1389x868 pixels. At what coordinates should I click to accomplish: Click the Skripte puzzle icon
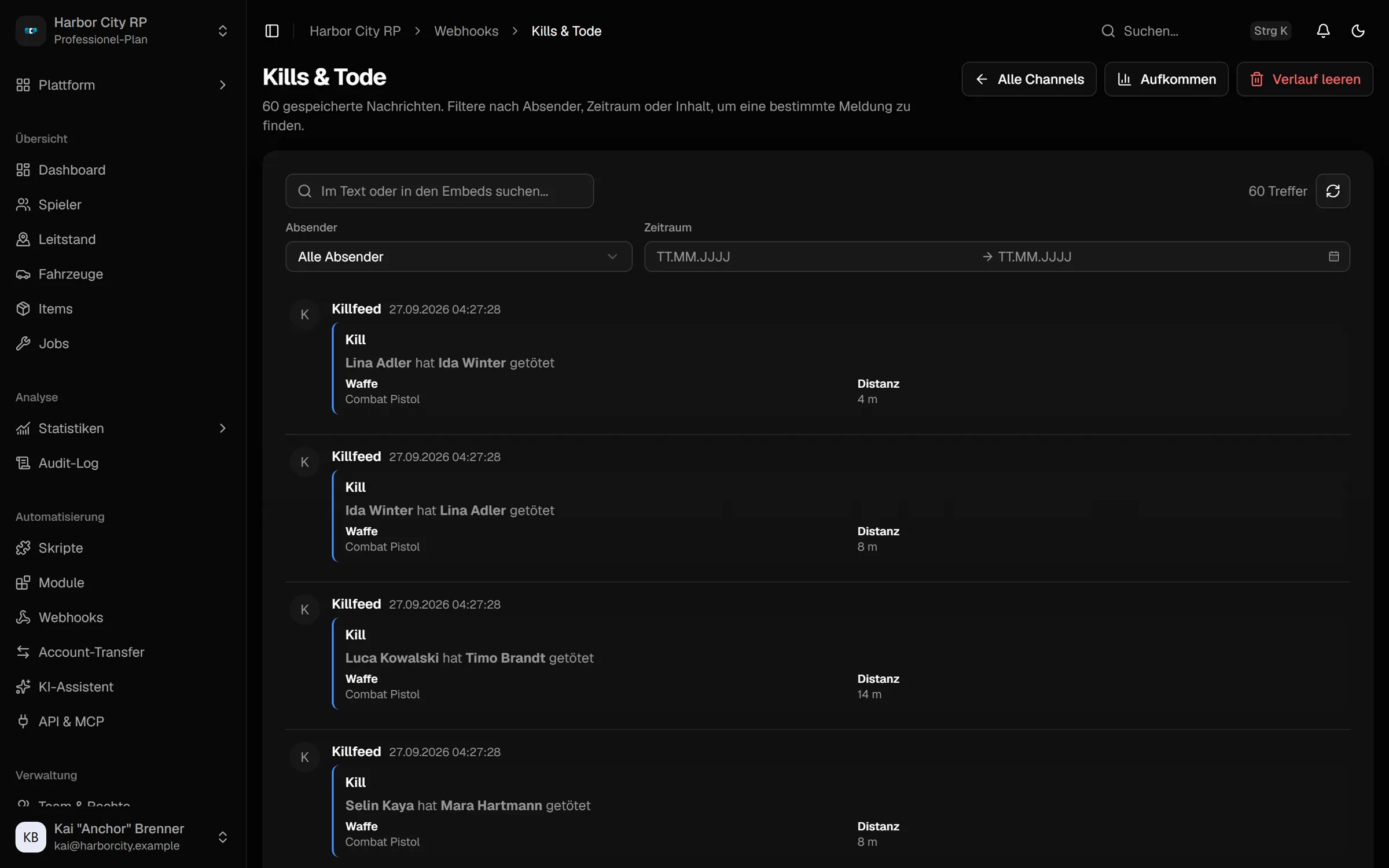click(23, 547)
